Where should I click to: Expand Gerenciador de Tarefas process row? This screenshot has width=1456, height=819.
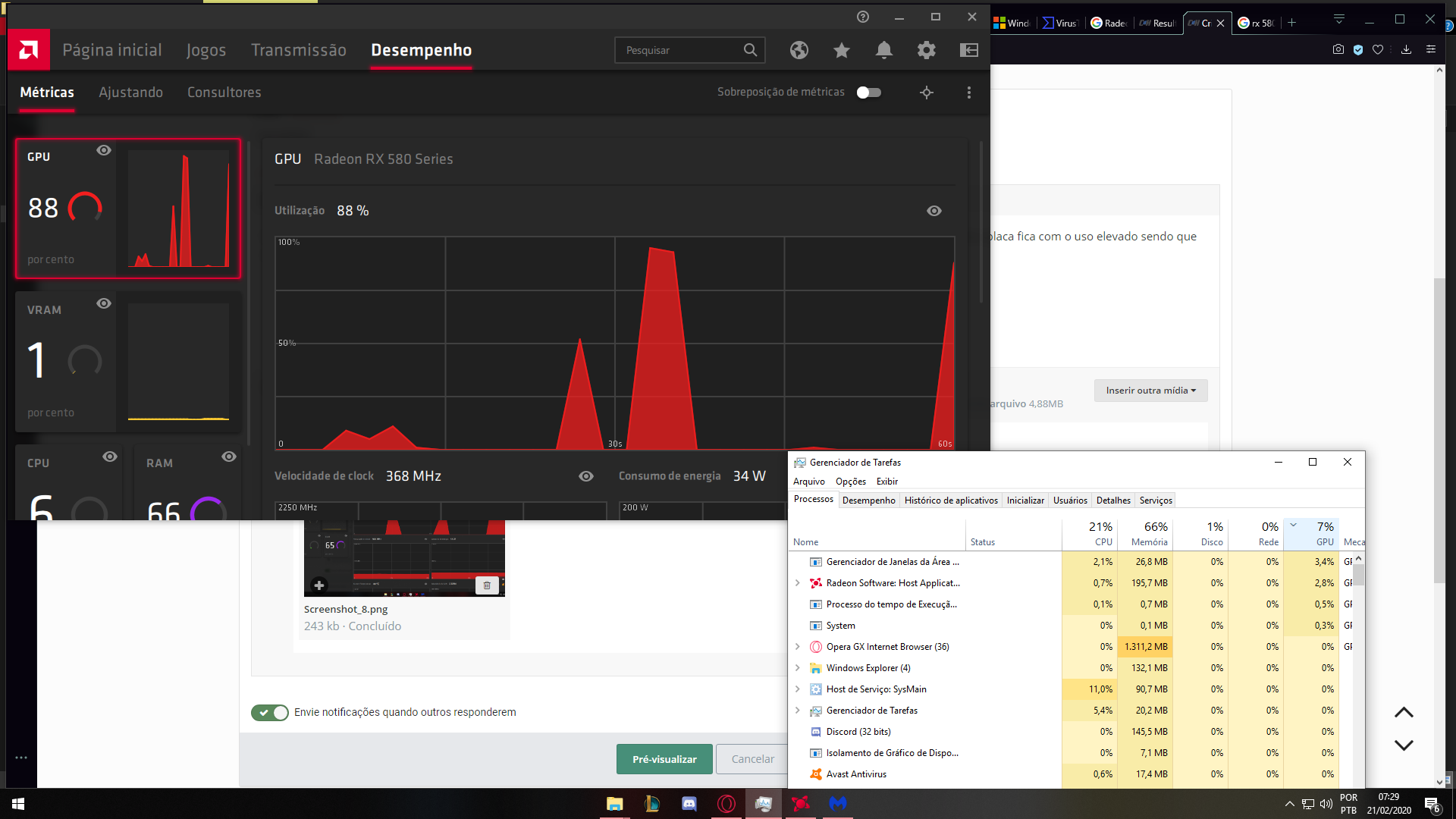[797, 711]
